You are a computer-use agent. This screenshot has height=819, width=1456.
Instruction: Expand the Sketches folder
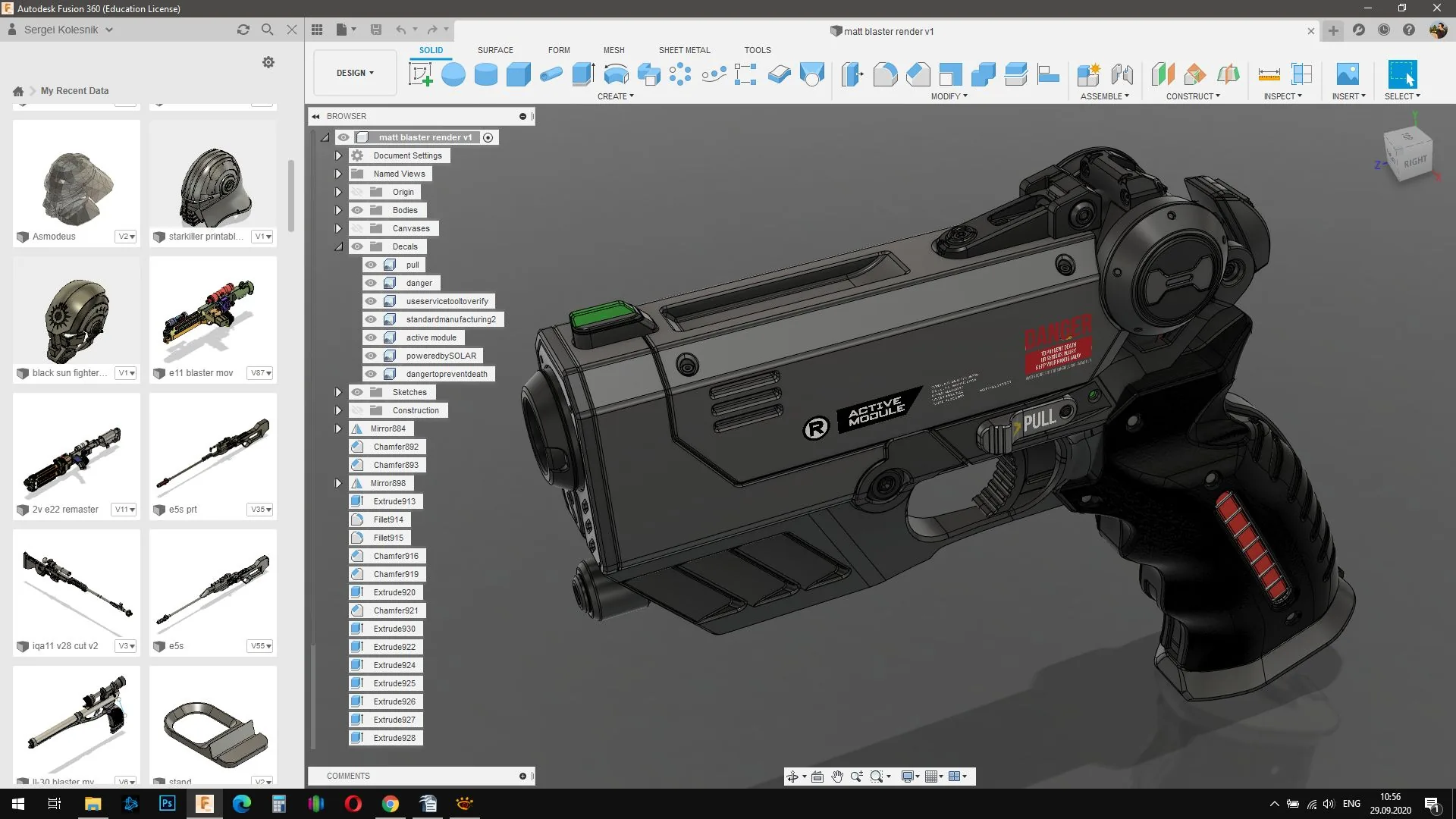(338, 392)
